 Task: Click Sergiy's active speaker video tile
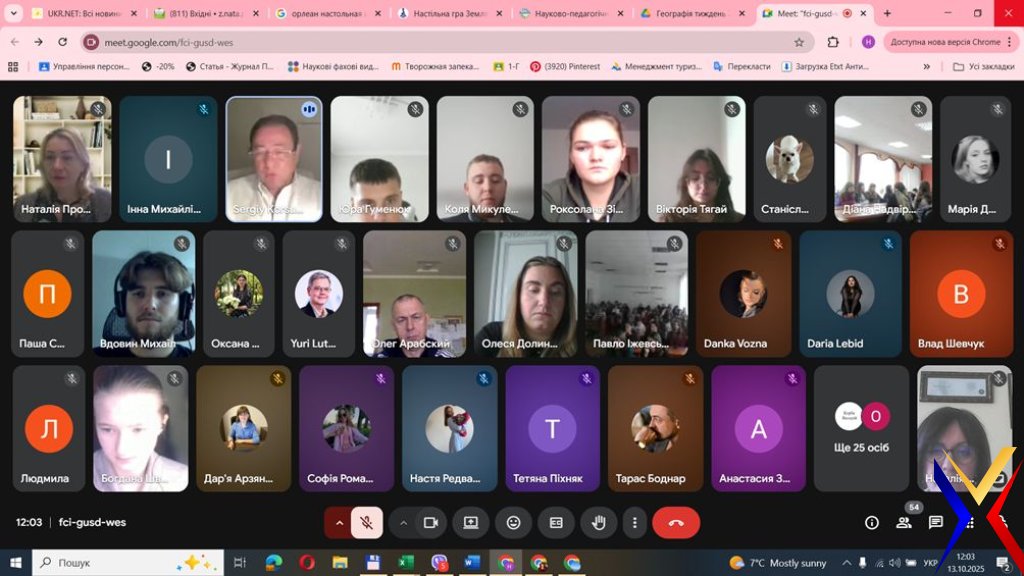[x=273, y=158]
